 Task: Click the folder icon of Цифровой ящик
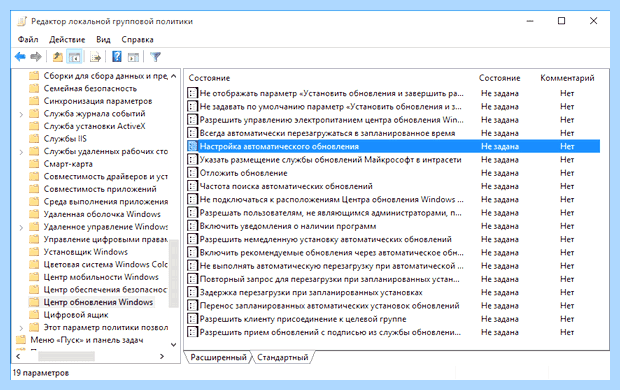click(x=34, y=315)
